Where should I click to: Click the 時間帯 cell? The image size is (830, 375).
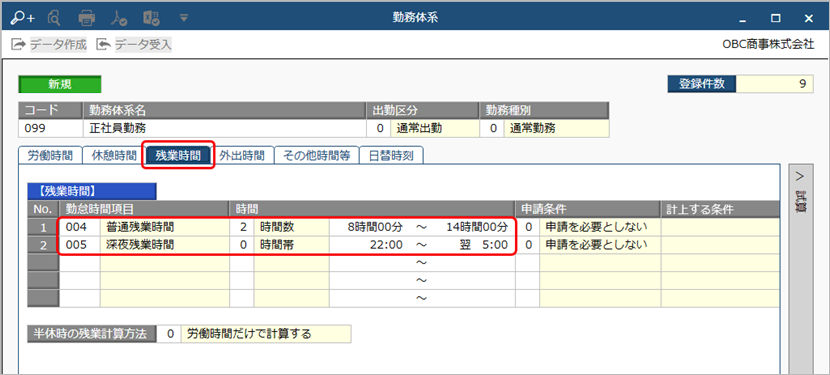291,245
